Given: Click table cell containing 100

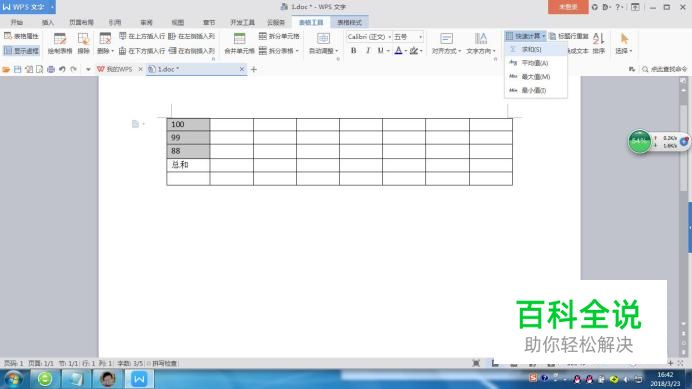Looking at the screenshot, I should (x=188, y=125).
